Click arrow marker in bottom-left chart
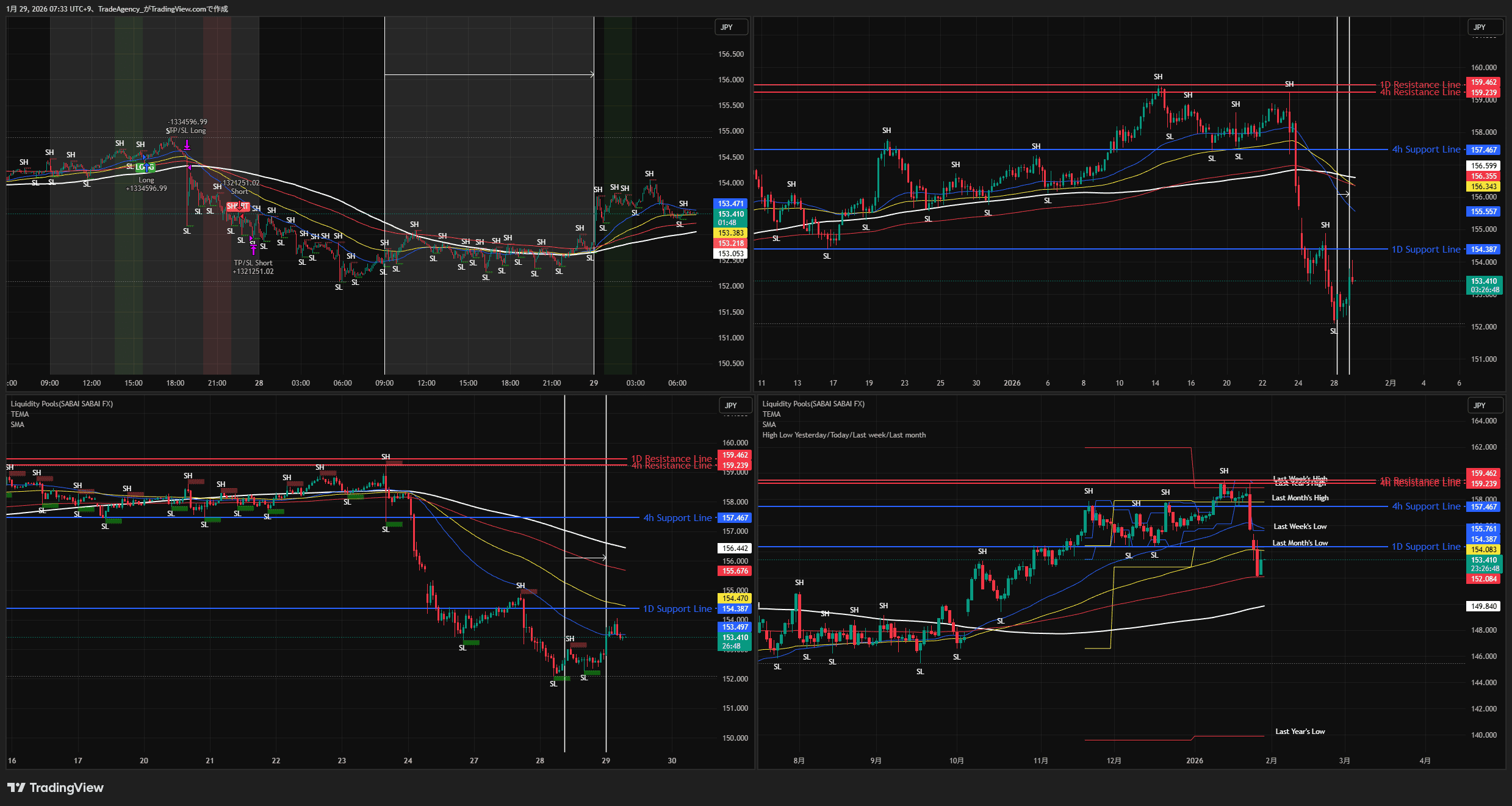 click(603, 558)
